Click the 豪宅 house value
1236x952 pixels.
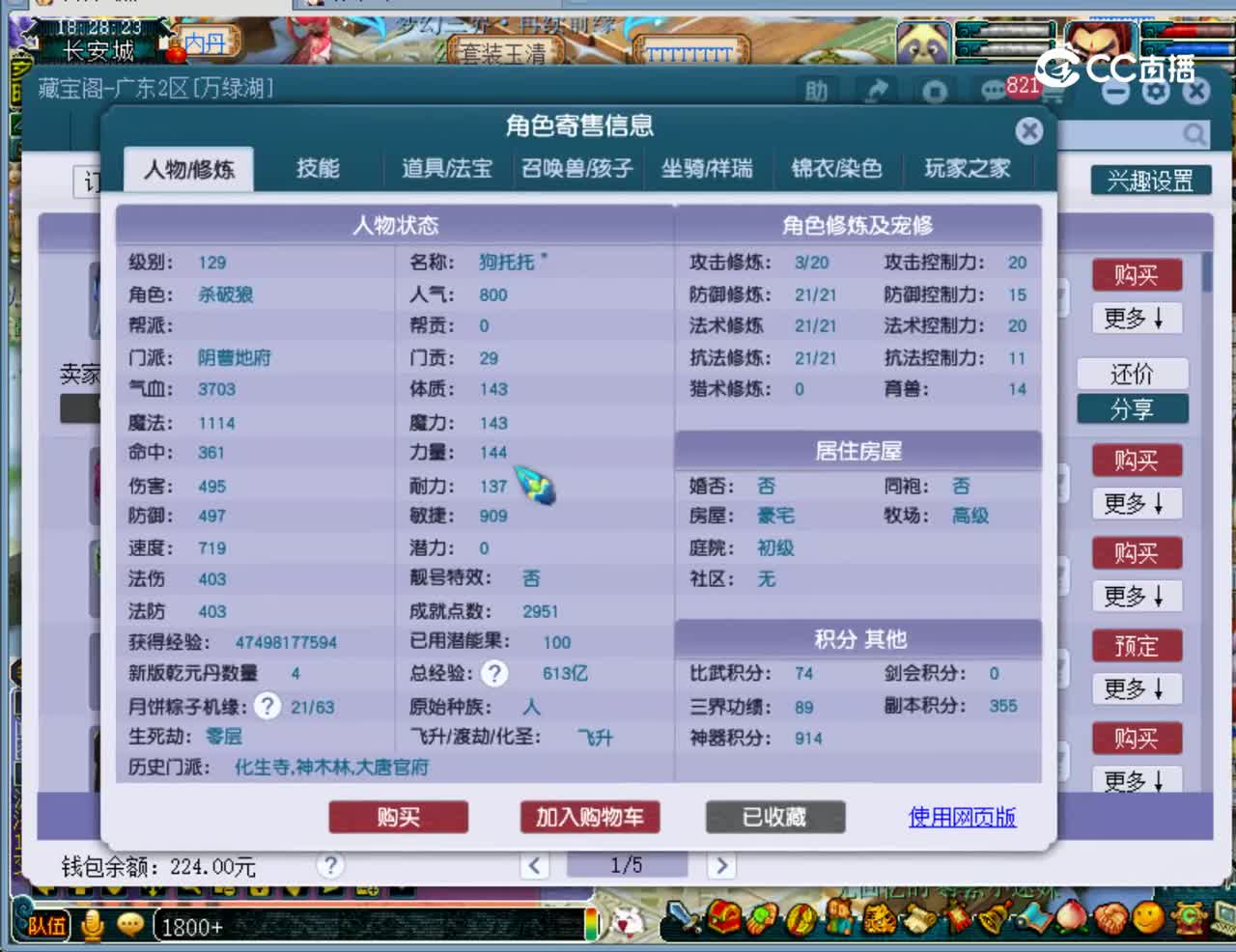775,516
